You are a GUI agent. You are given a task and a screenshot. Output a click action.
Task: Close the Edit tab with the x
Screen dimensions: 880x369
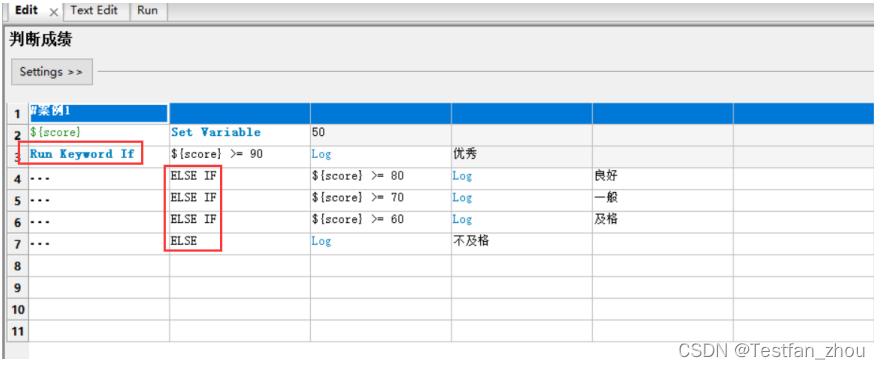coord(53,12)
